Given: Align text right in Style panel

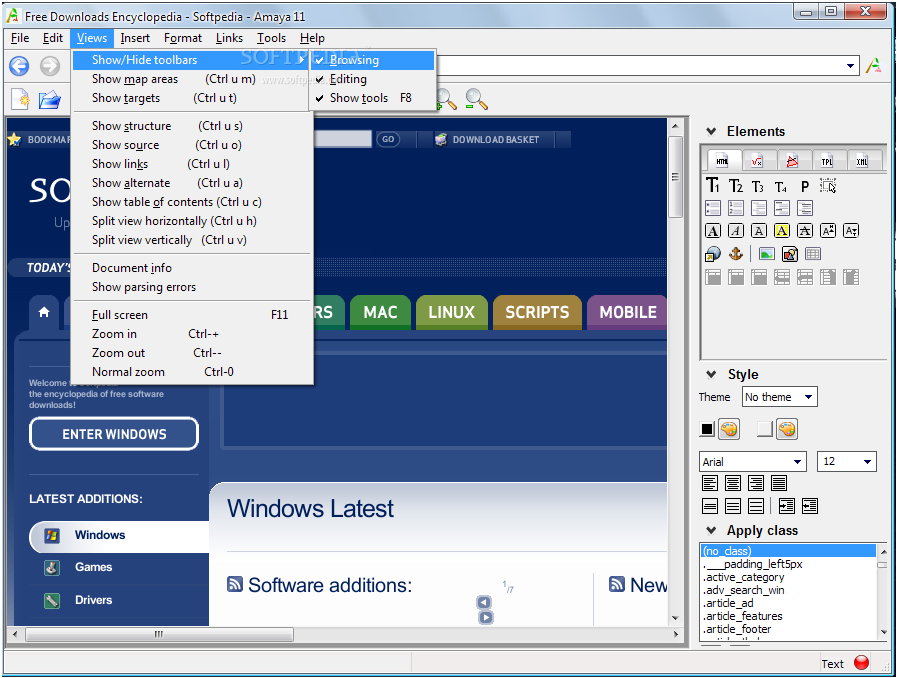Looking at the screenshot, I should pos(756,483).
